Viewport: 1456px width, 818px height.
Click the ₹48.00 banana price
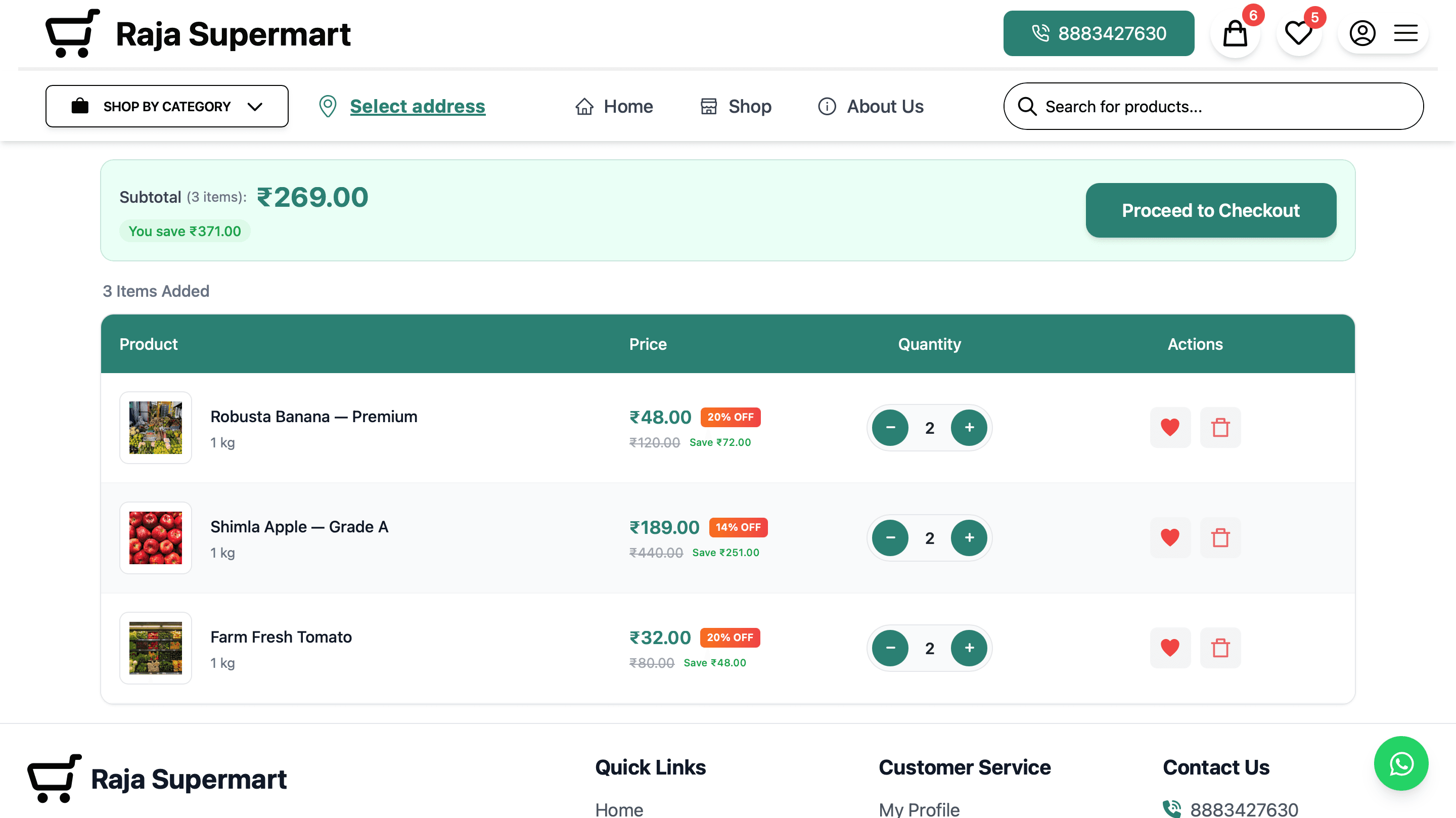[x=660, y=417]
